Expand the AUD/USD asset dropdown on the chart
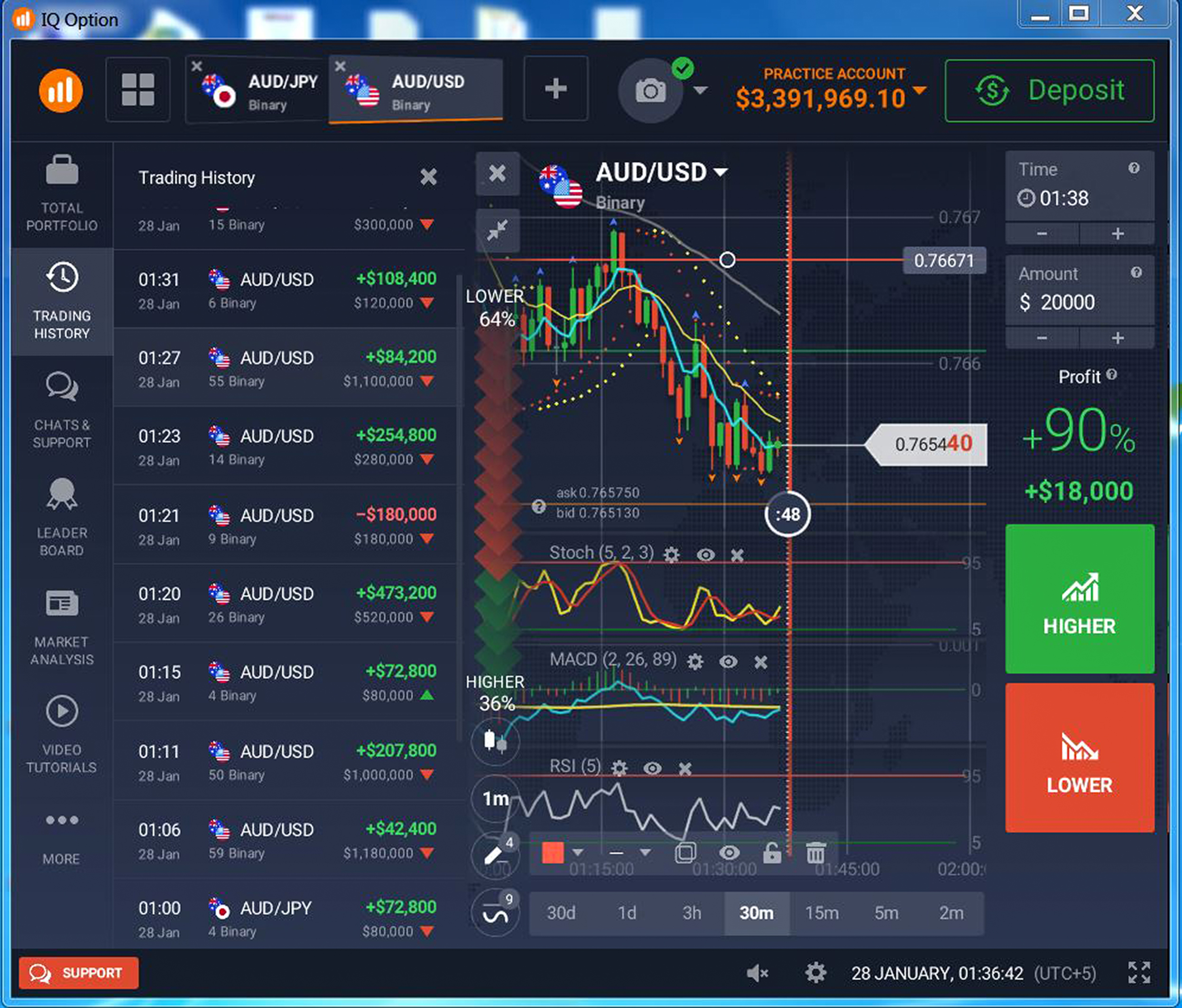 [x=720, y=172]
